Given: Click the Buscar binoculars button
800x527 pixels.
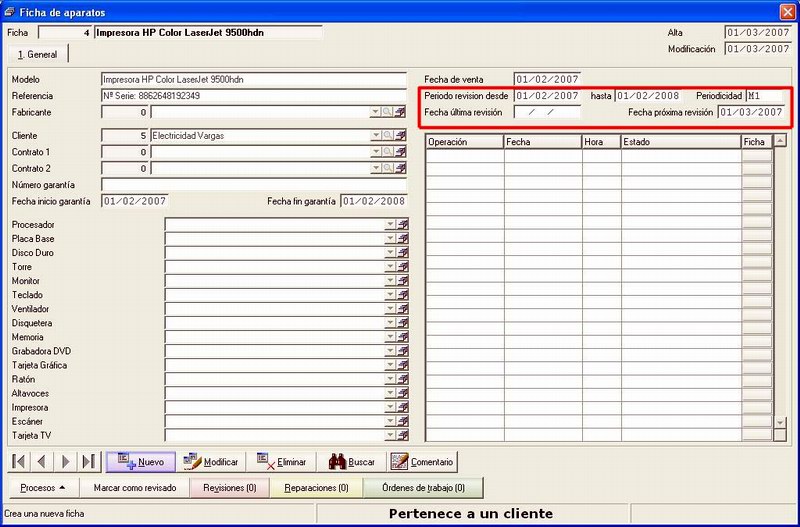Looking at the screenshot, I should [352, 462].
